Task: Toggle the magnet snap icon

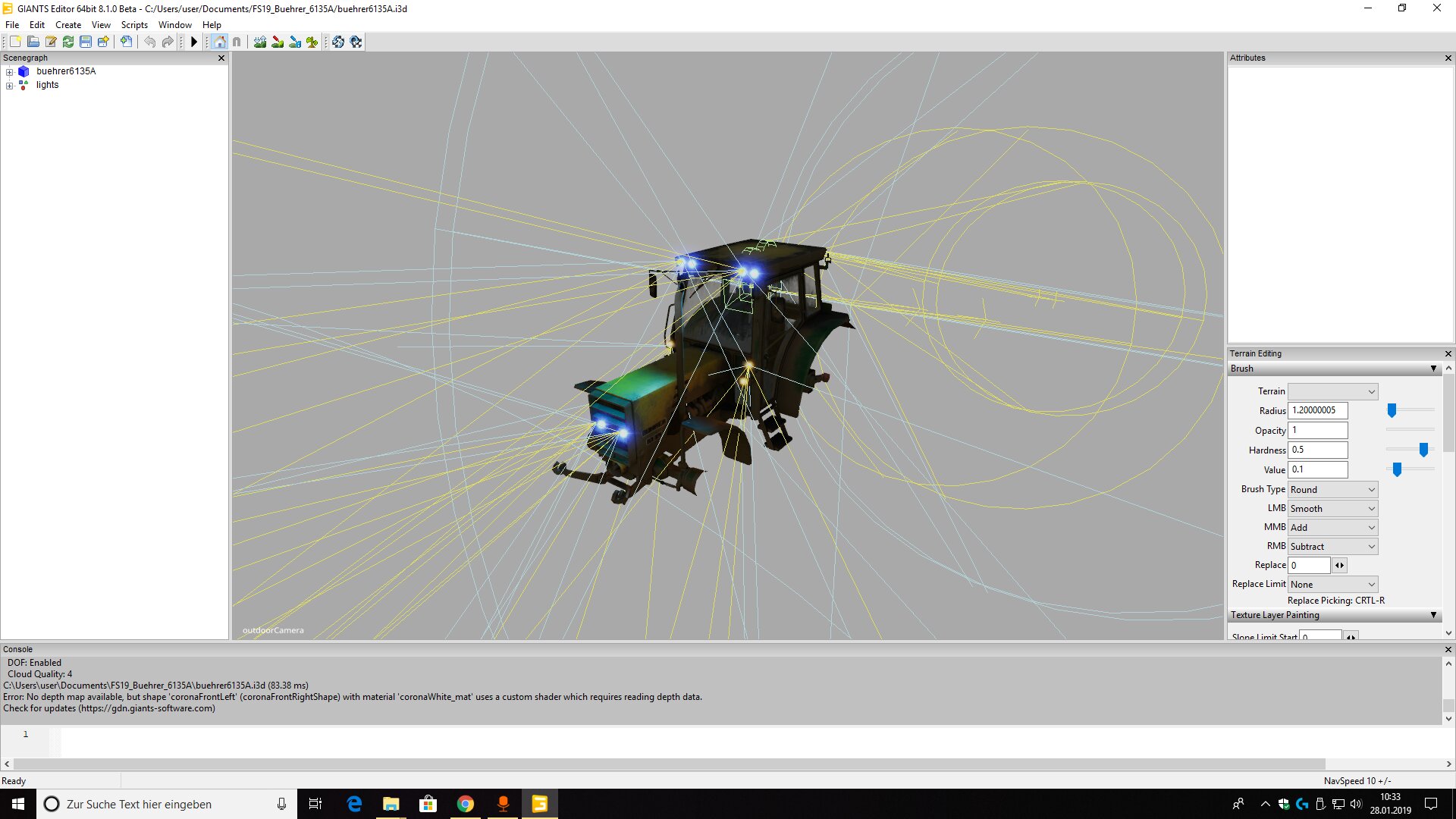Action: point(237,42)
